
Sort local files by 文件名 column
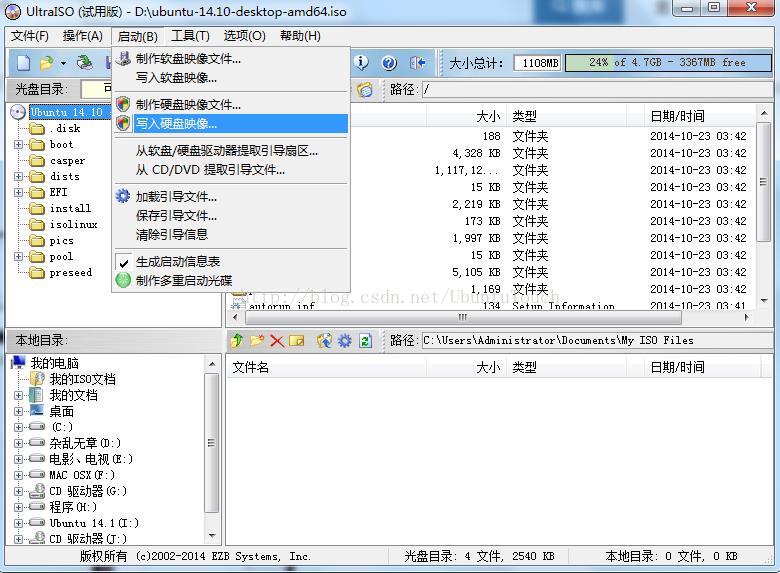click(251, 368)
